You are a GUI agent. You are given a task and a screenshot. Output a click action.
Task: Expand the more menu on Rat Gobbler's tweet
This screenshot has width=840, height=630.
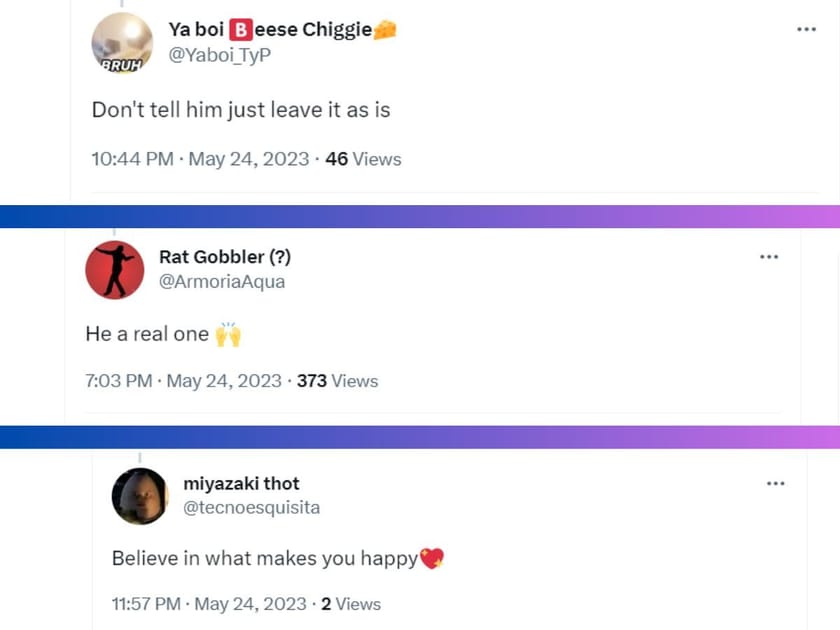[769, 256]
